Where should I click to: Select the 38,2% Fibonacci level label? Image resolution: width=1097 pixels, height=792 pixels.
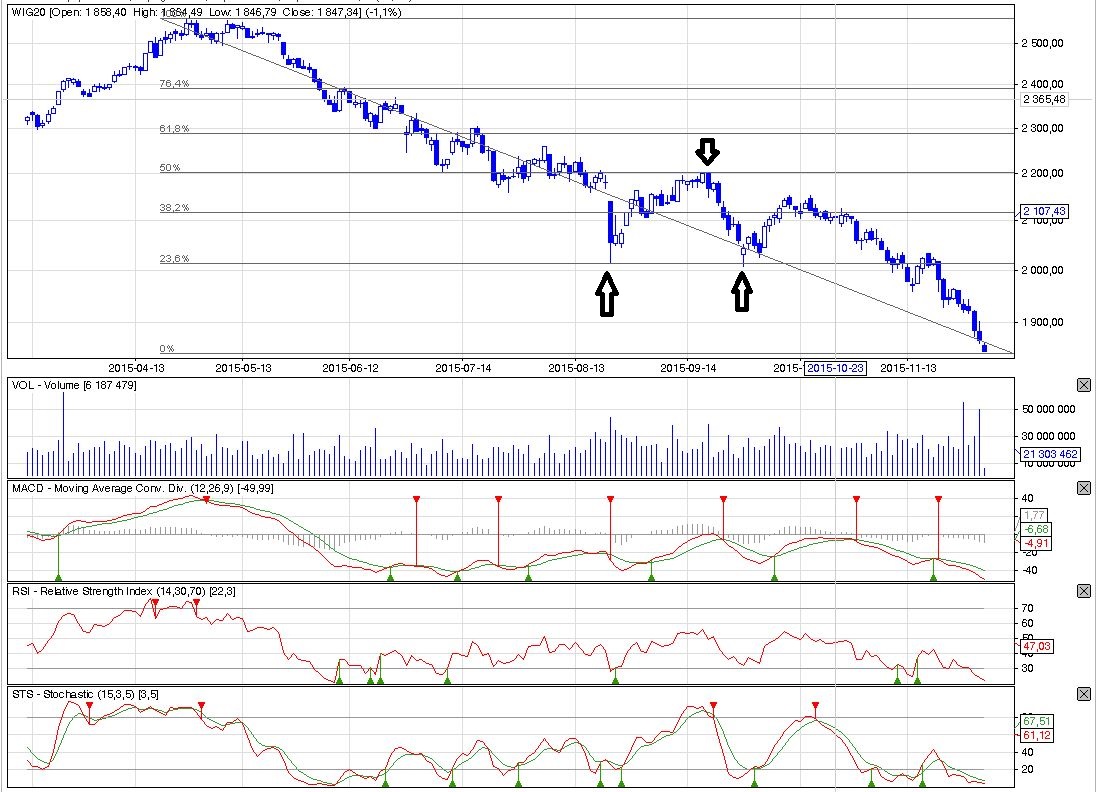pos(174,208)
